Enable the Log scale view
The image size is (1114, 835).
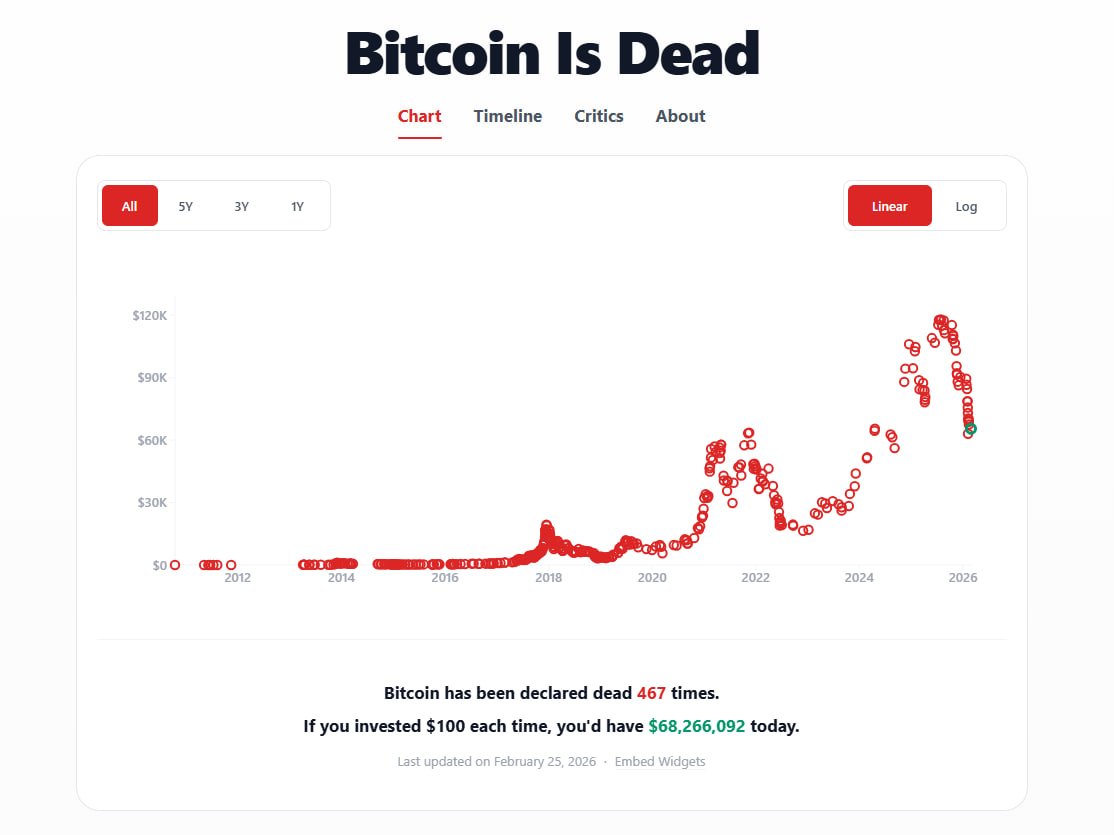tap(965, 206)
